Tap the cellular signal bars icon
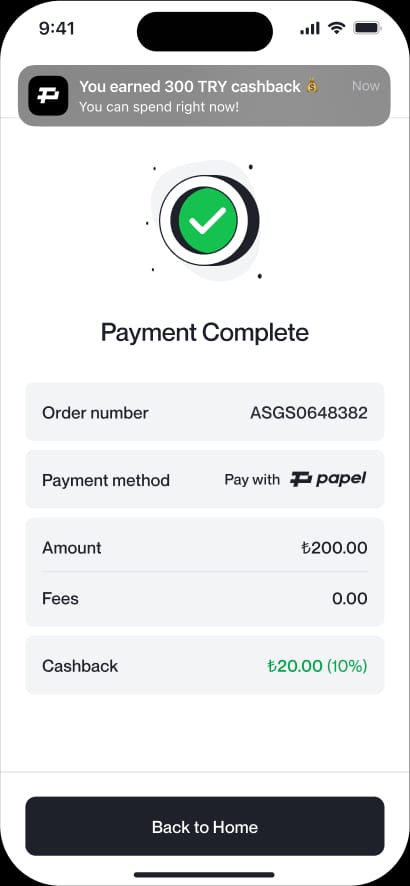 click(310, 28)
